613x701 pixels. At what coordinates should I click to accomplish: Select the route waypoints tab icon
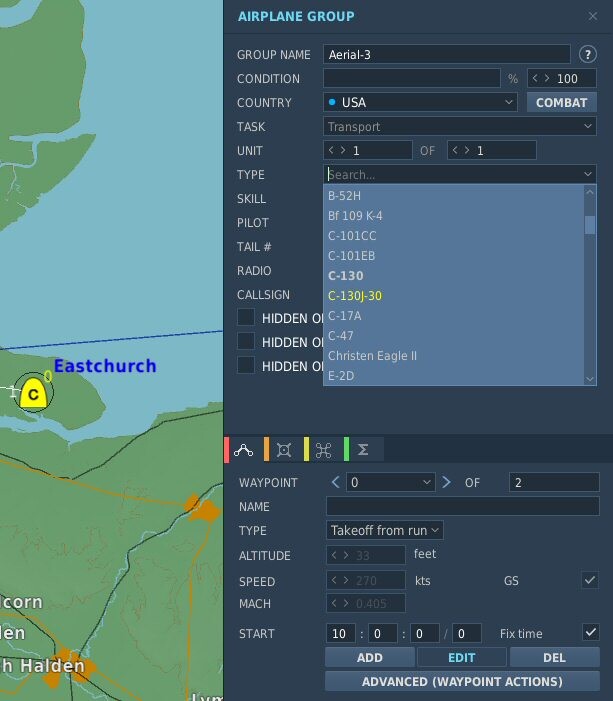(x=243, y=450)
